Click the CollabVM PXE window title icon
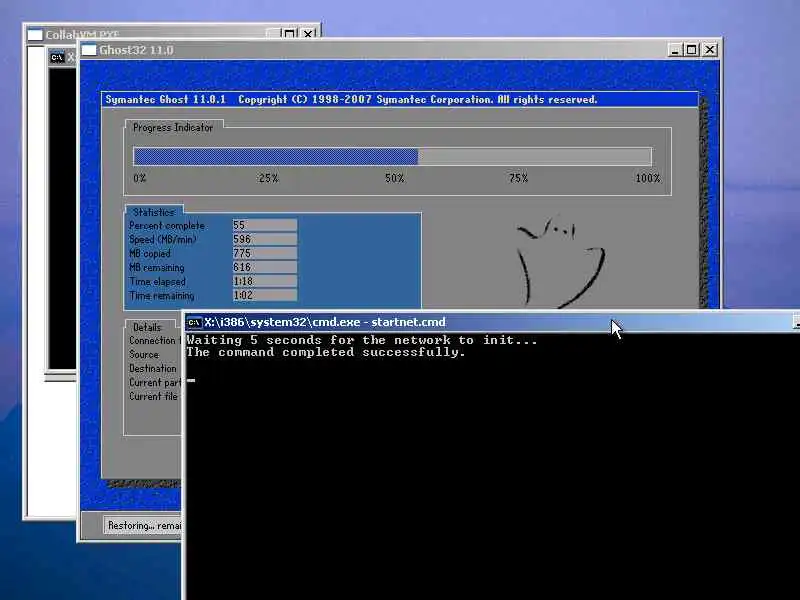This screenshot has height=600, width=800. pos(35,35)
